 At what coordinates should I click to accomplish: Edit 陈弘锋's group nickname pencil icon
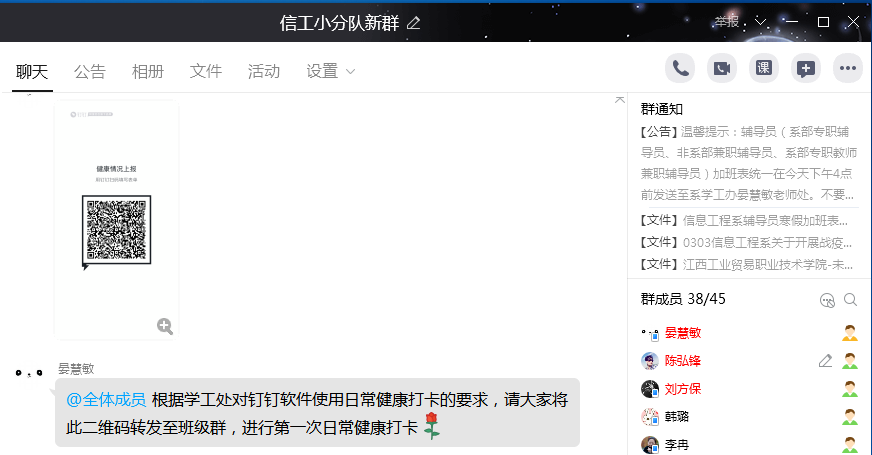825,361
